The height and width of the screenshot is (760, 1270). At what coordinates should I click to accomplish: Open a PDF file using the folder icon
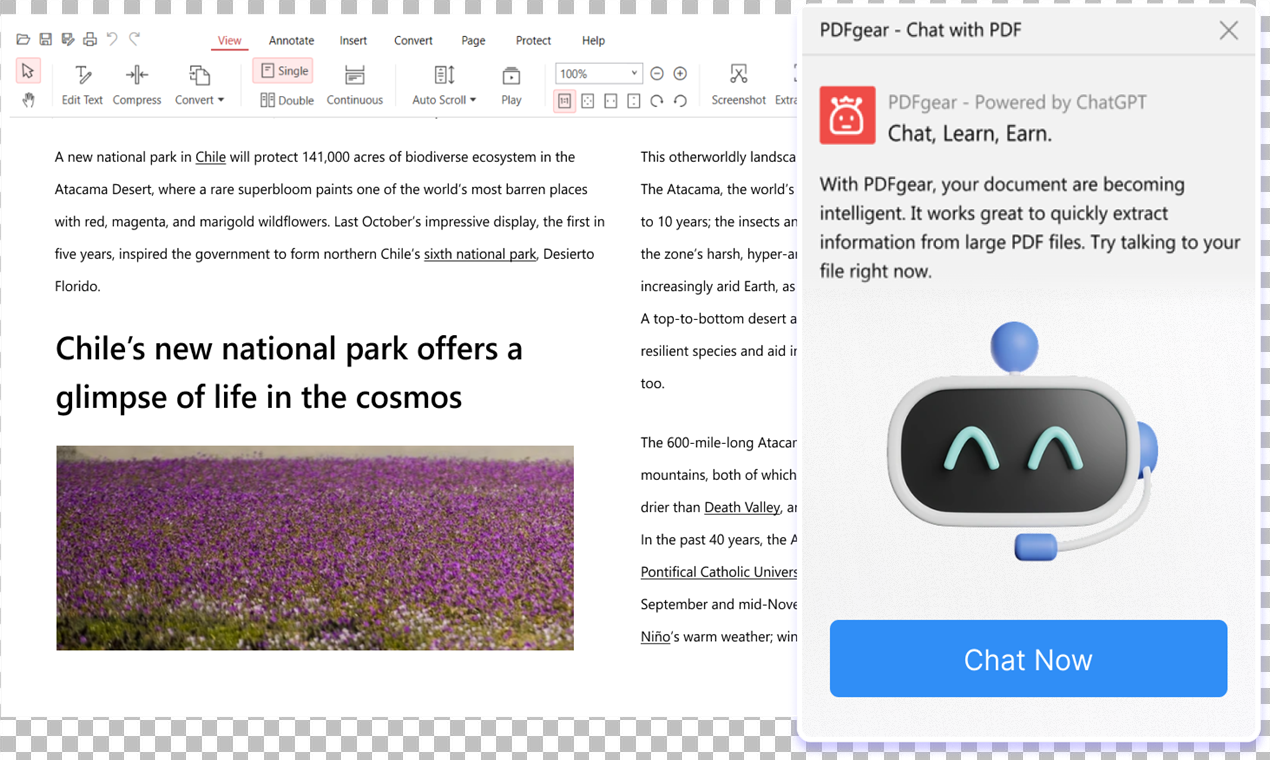tap(22, 38)
